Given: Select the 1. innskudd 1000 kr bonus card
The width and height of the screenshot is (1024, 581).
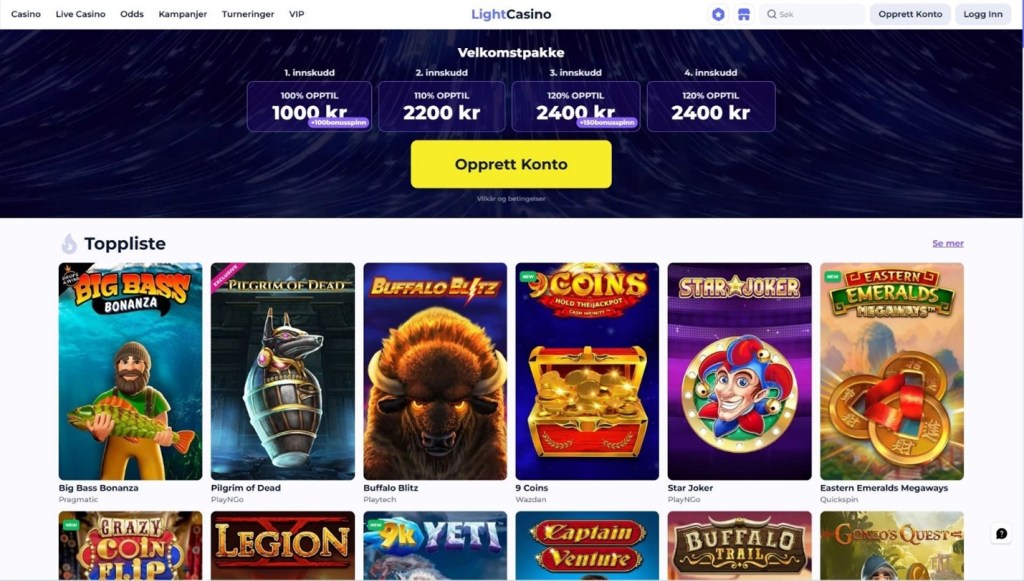Looking at the screenshot, I should (x=310, y=106).
